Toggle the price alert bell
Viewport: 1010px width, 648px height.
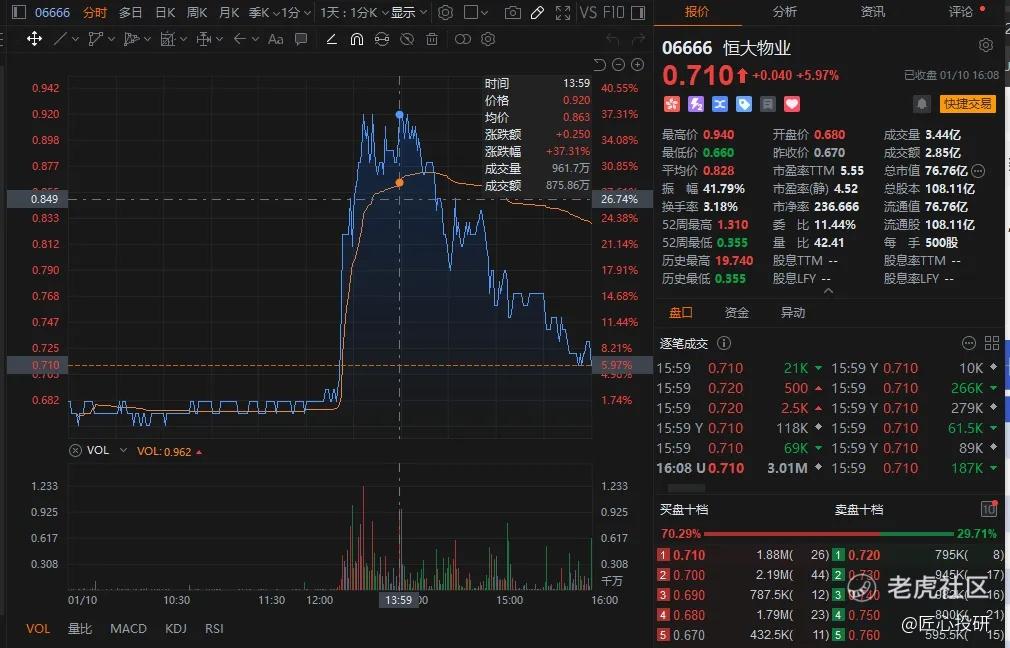tap(922, 104)
